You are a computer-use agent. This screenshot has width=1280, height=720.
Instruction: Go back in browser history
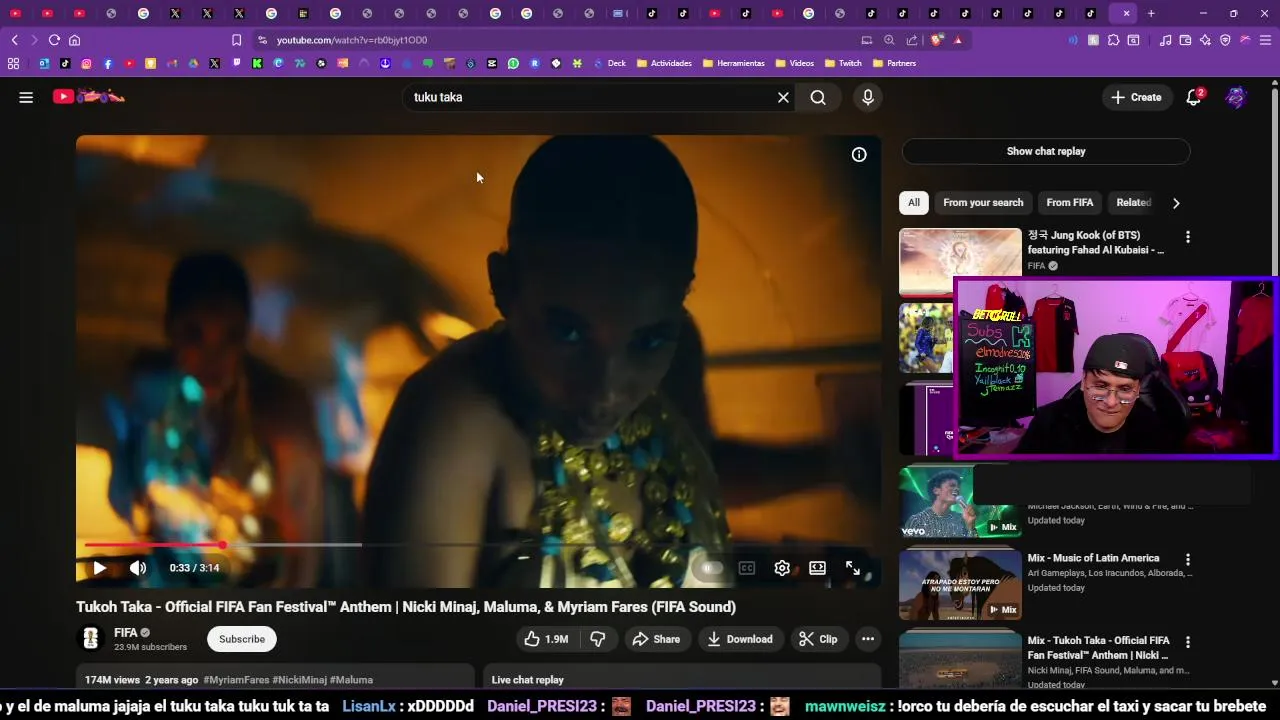(x=14, y=40)
